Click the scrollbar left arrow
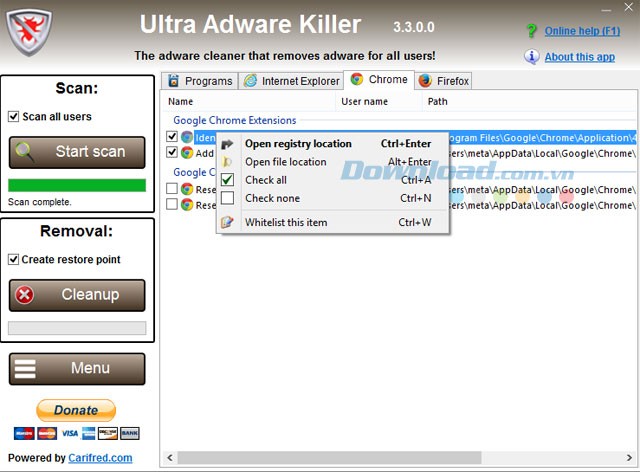640x472 pixels. click(x=170, y=458)
